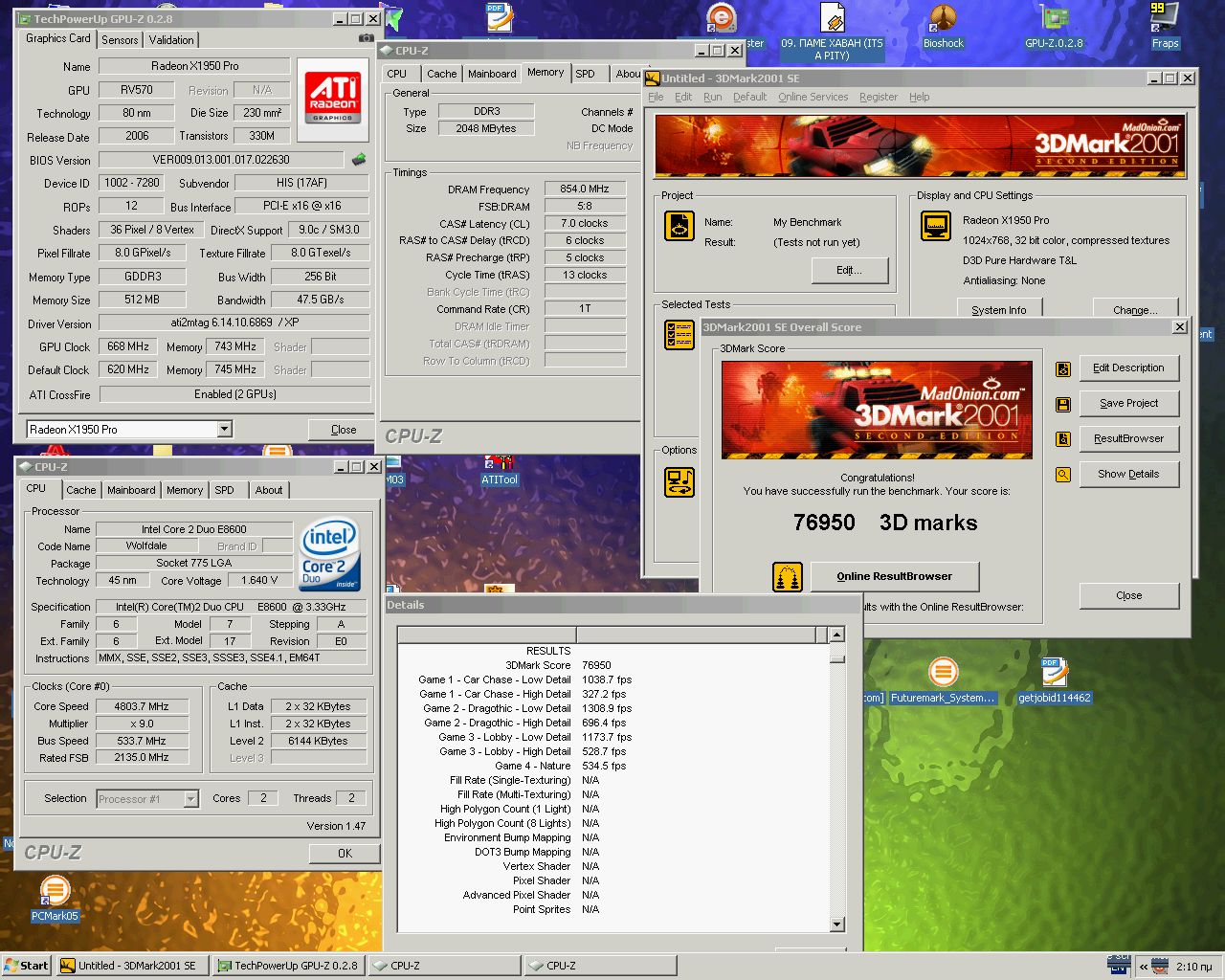This screenshot has height=980, width=1225.
Task: Open the Default menu in 3DMark2001
Action: pyautogui.click(x=749, y=97)
